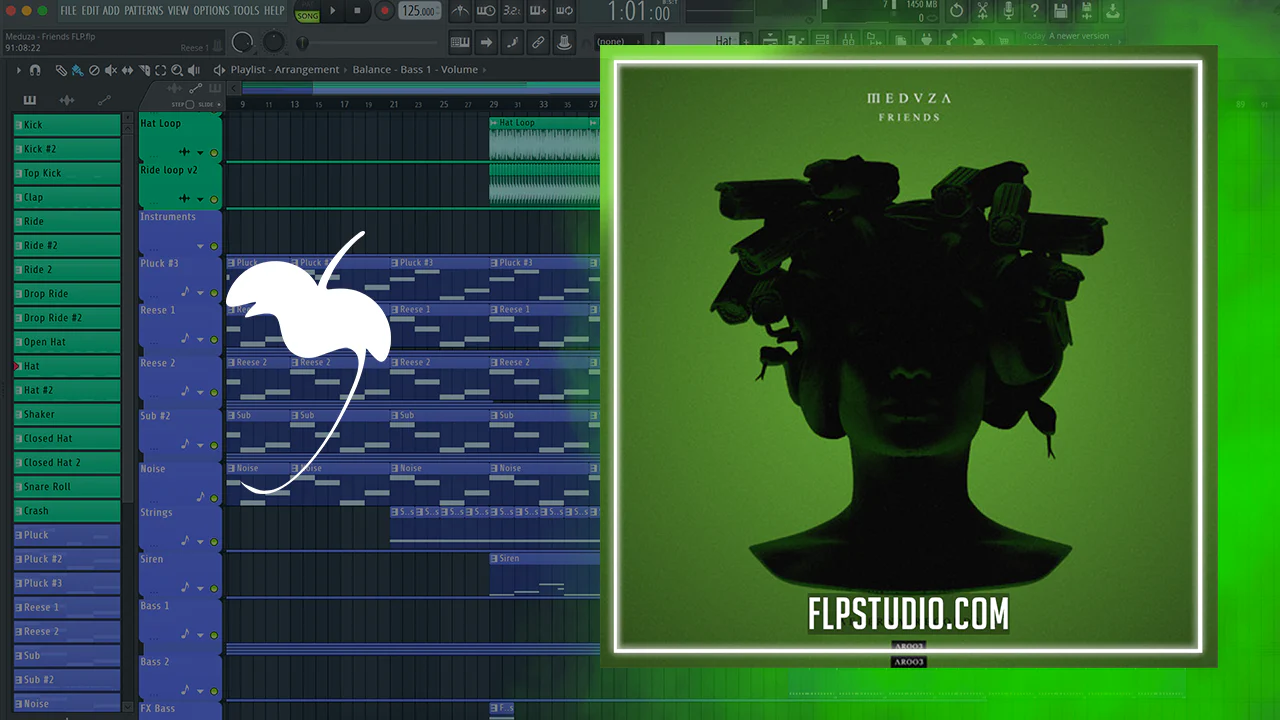Open the playlist options arrow menu
The image size is (1280, 720).
click(x=18, y=70)
